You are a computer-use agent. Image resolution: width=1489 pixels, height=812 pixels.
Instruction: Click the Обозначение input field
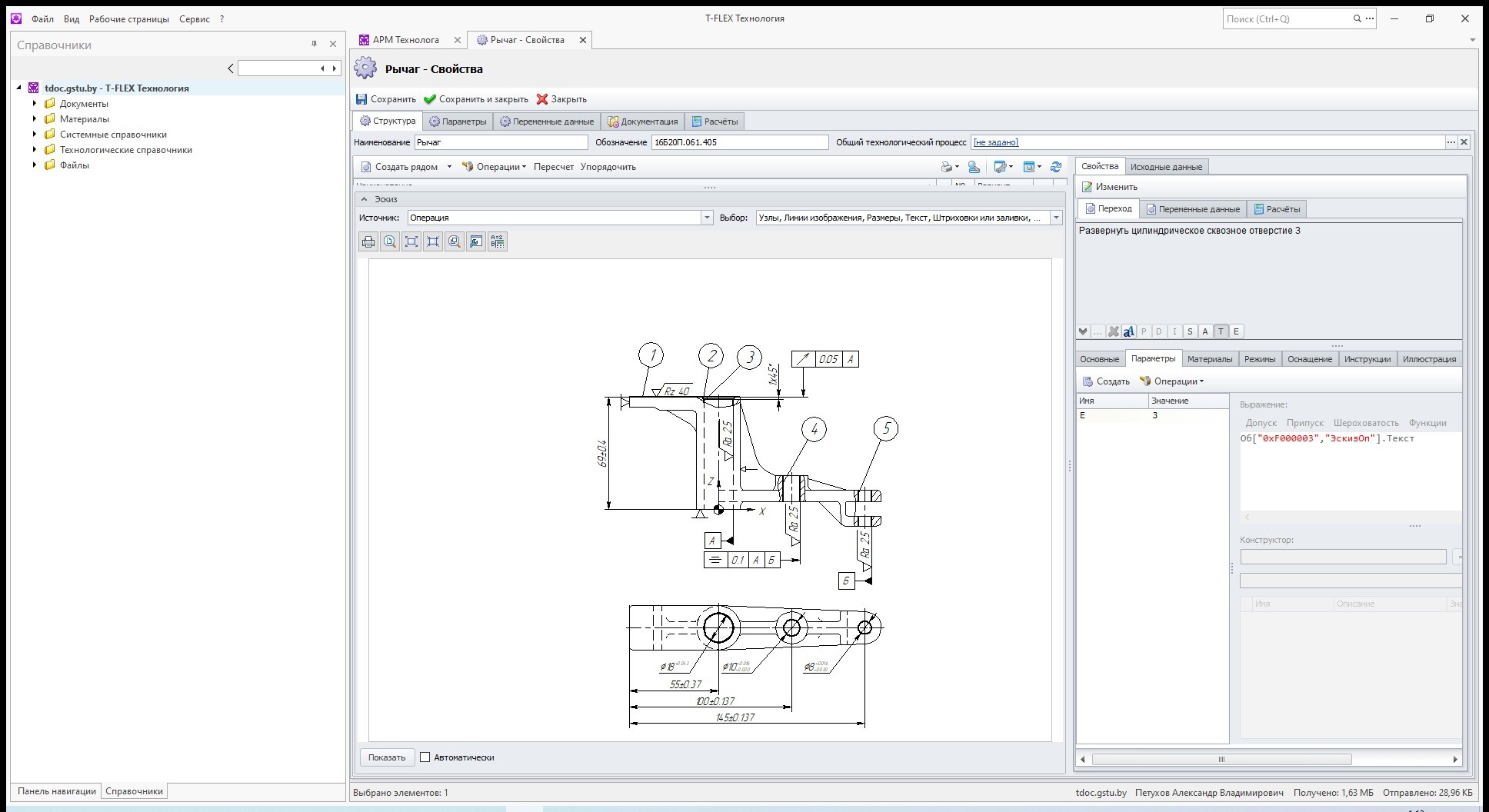point(740,142)
